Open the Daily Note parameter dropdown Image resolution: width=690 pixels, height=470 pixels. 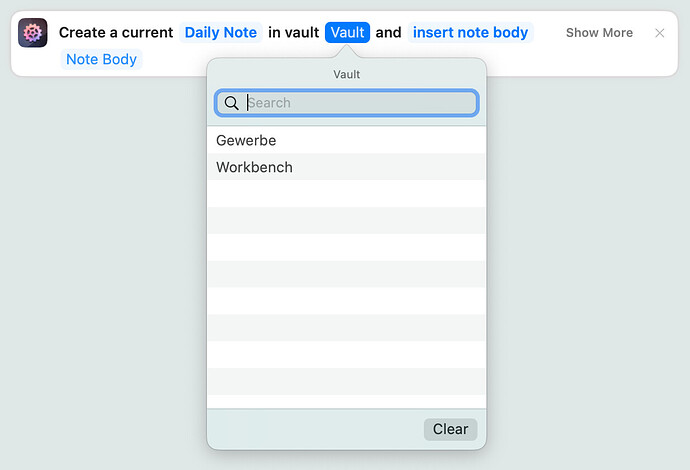click(x=221, y=33)
